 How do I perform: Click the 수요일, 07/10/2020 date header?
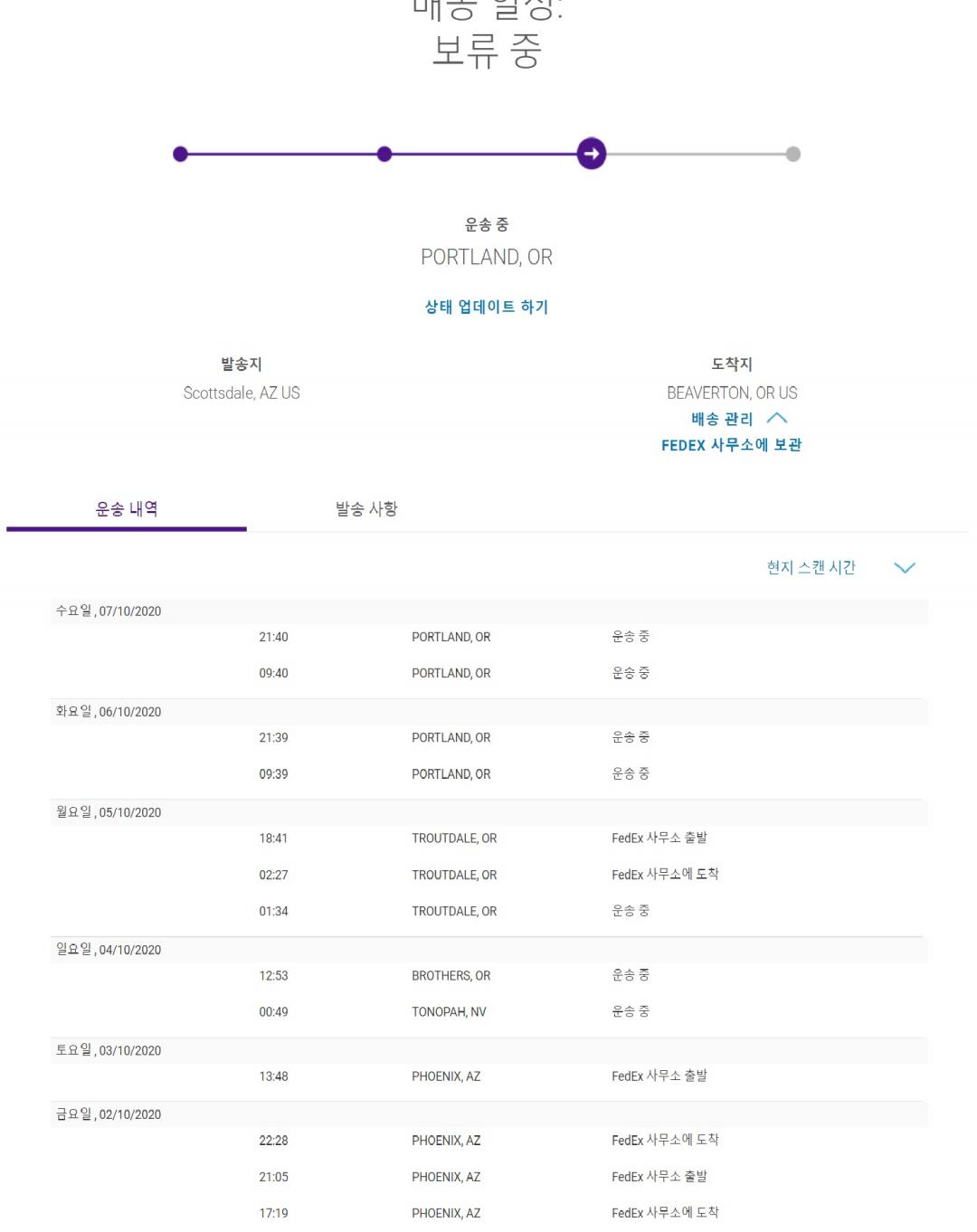109,611
